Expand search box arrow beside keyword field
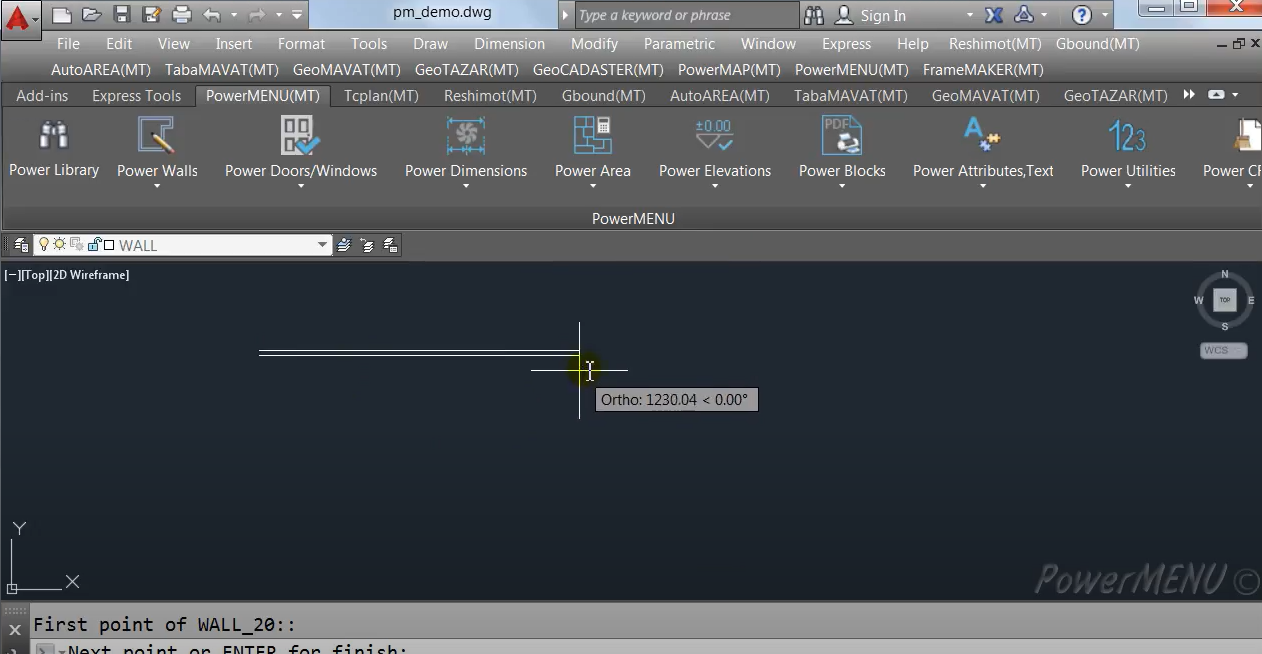 click(x=565, y=15)
